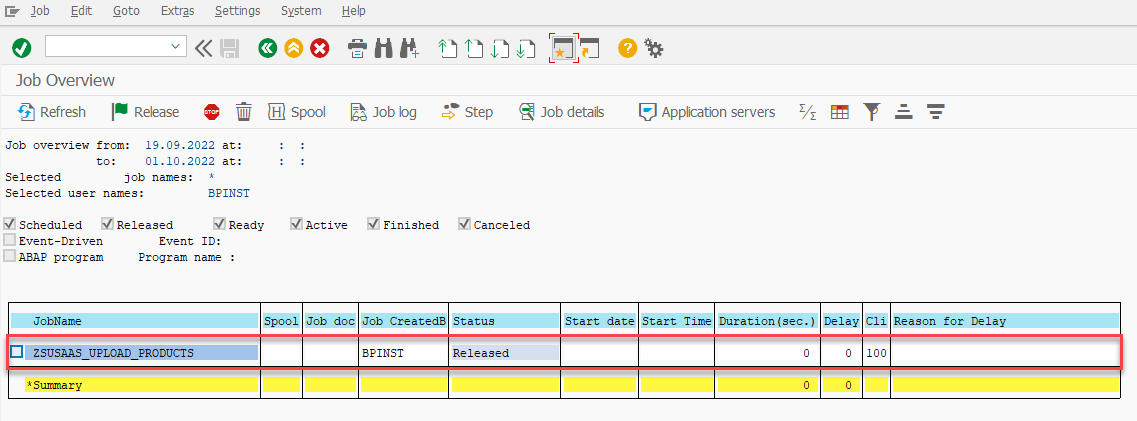Image resolution: width=1137 pixels, height=421 pixels.
Task: Click the Next Page icon
Action: coord(500,49)
